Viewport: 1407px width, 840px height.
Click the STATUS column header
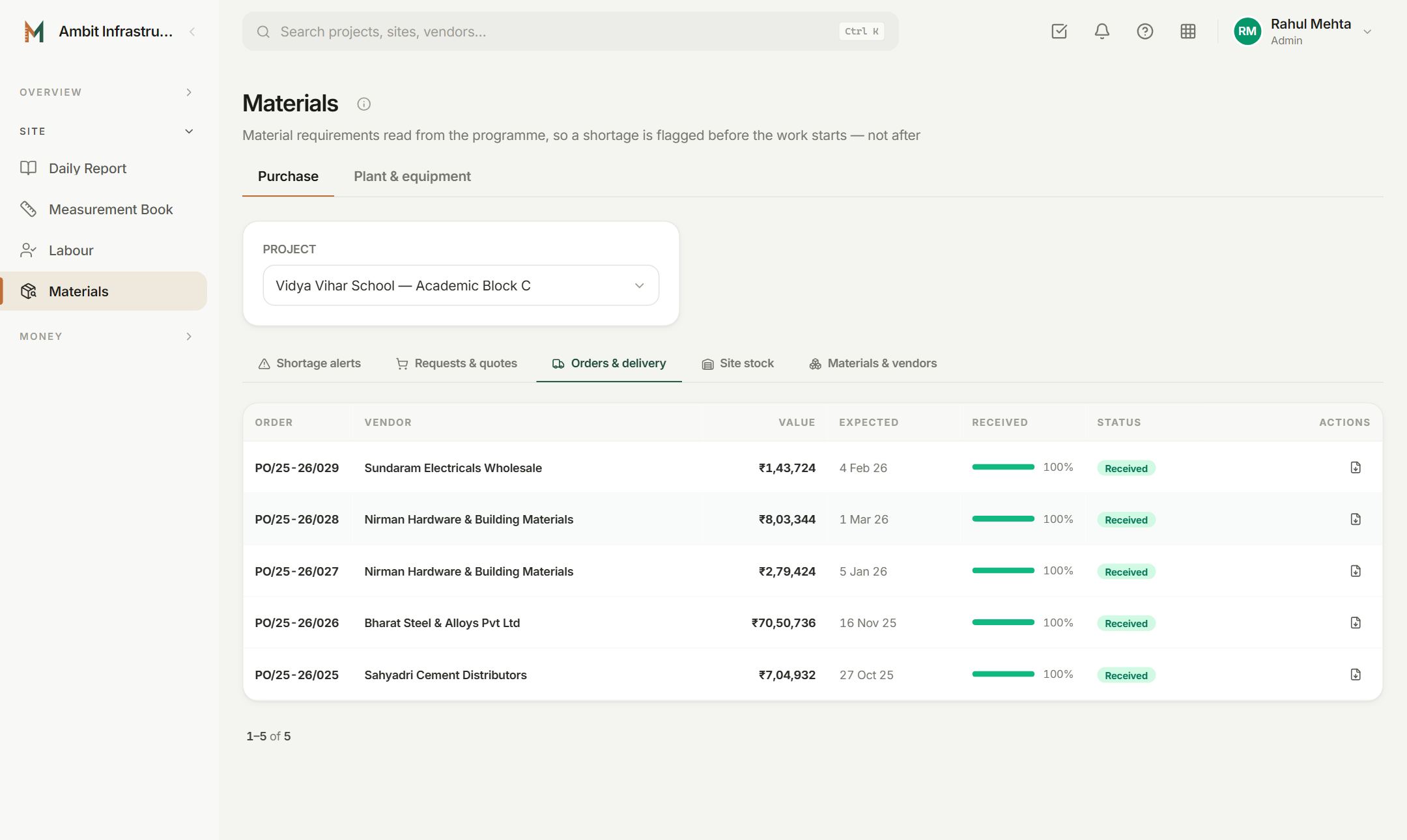coord(1119,422)
